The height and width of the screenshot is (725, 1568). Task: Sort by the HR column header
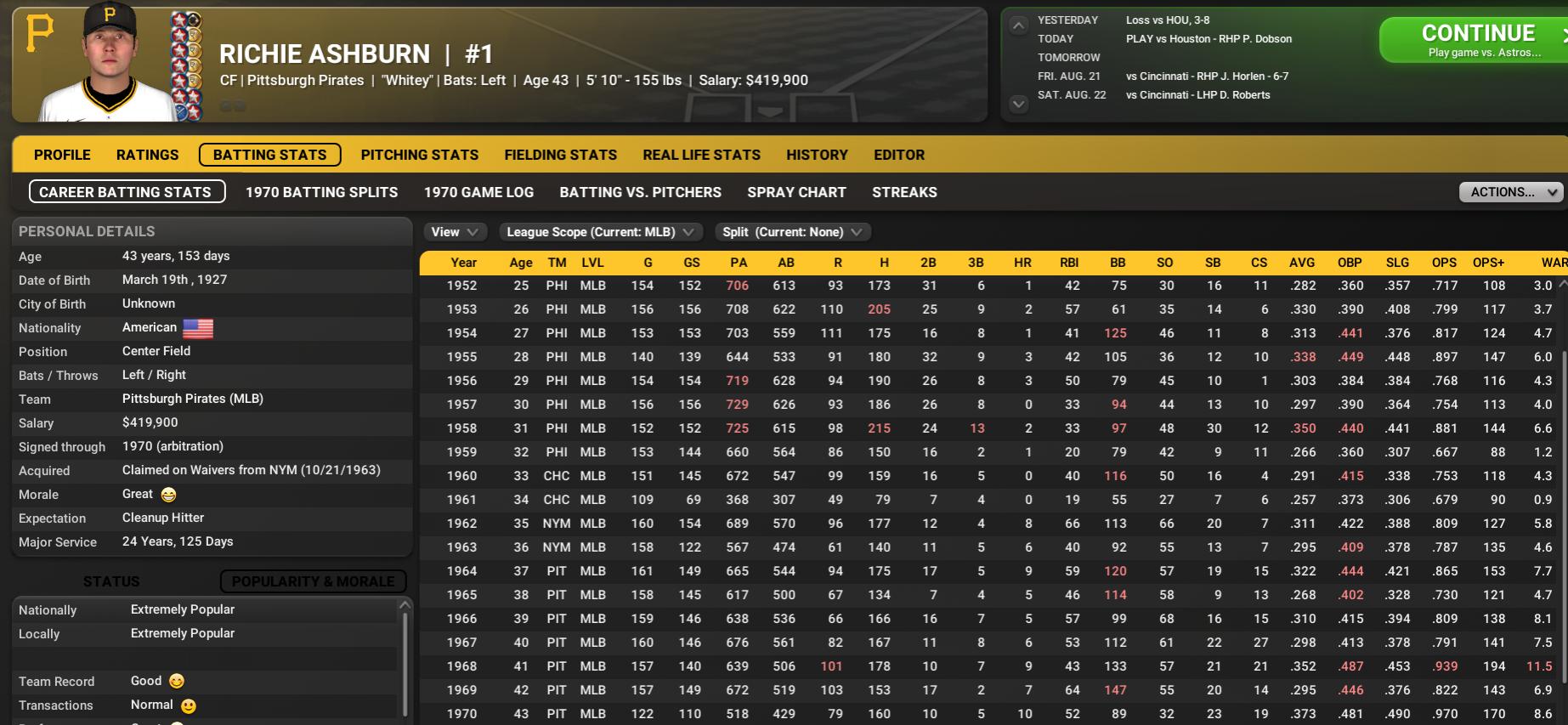point(1022,263)
